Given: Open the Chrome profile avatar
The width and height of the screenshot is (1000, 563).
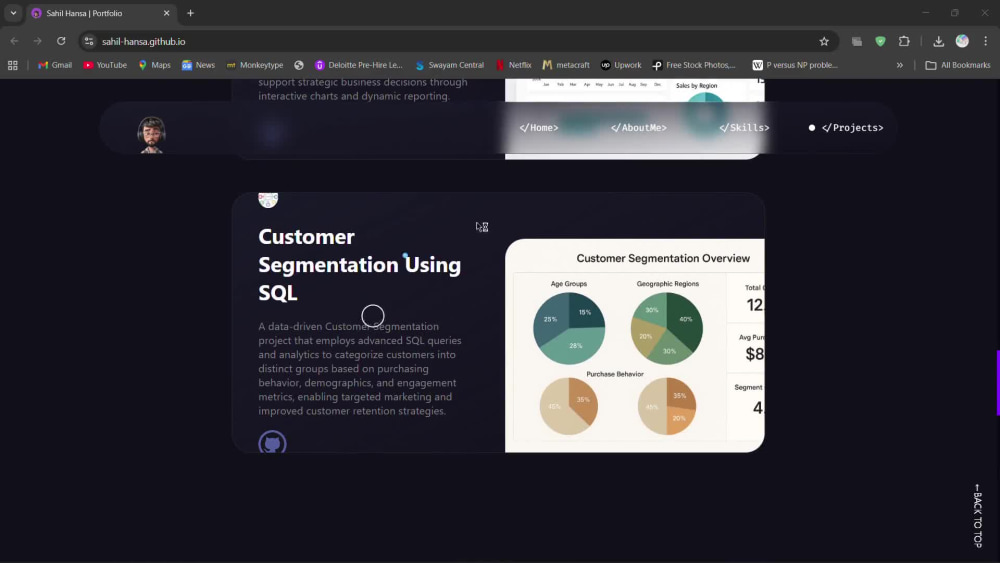Looking at the screenshot, I should 962,41.
